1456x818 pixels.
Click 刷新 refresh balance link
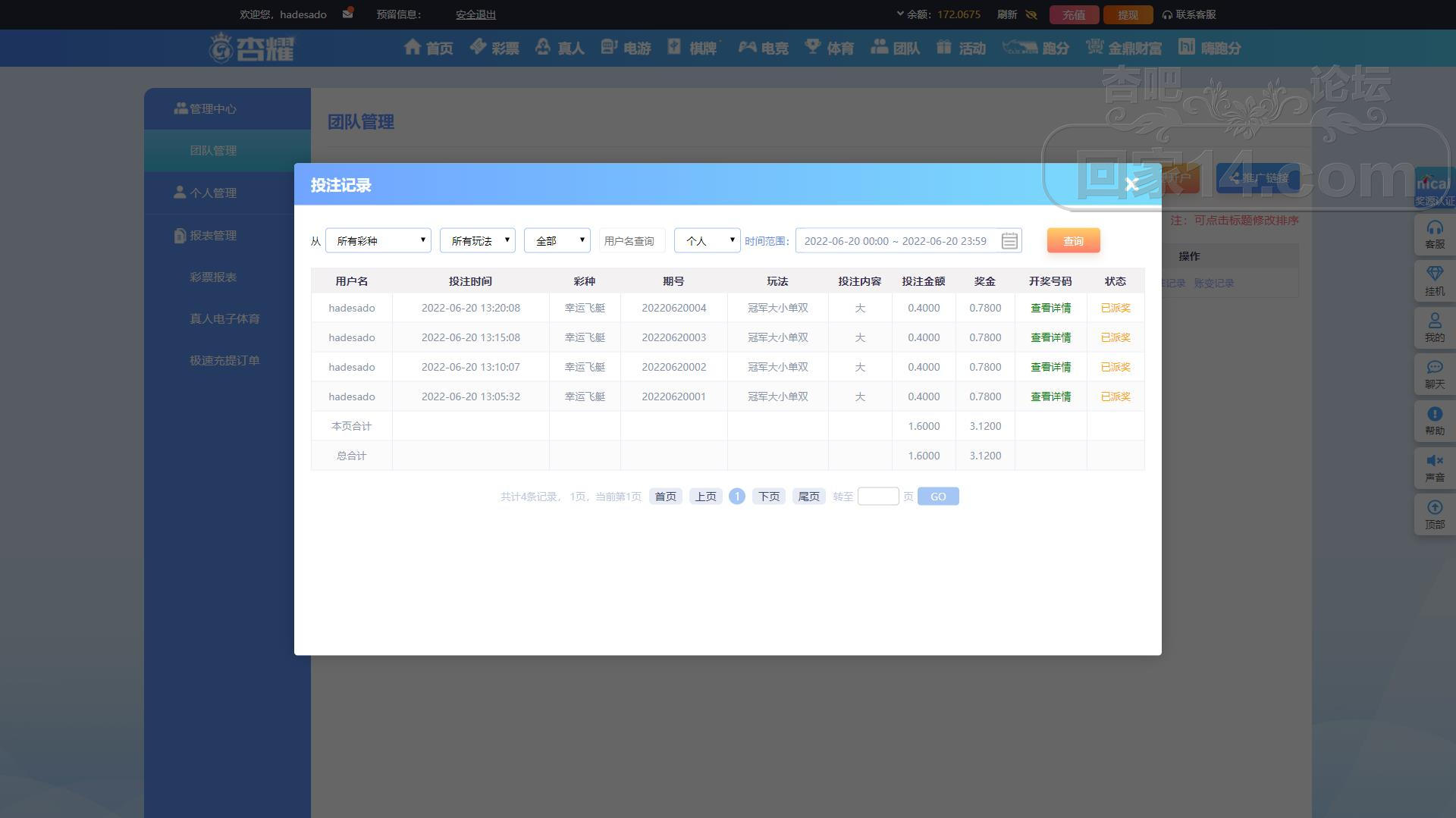point(1007,14)
